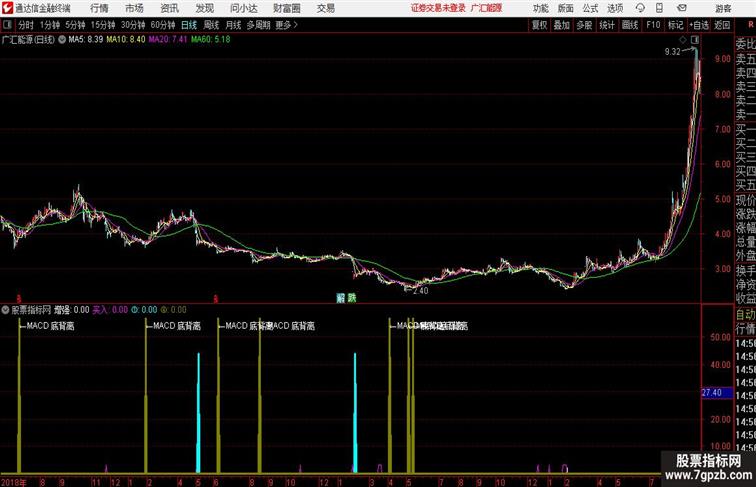The image size is (756, 487).
Task: Click the 复权 toolbar button
Action: tap(539, 25)
